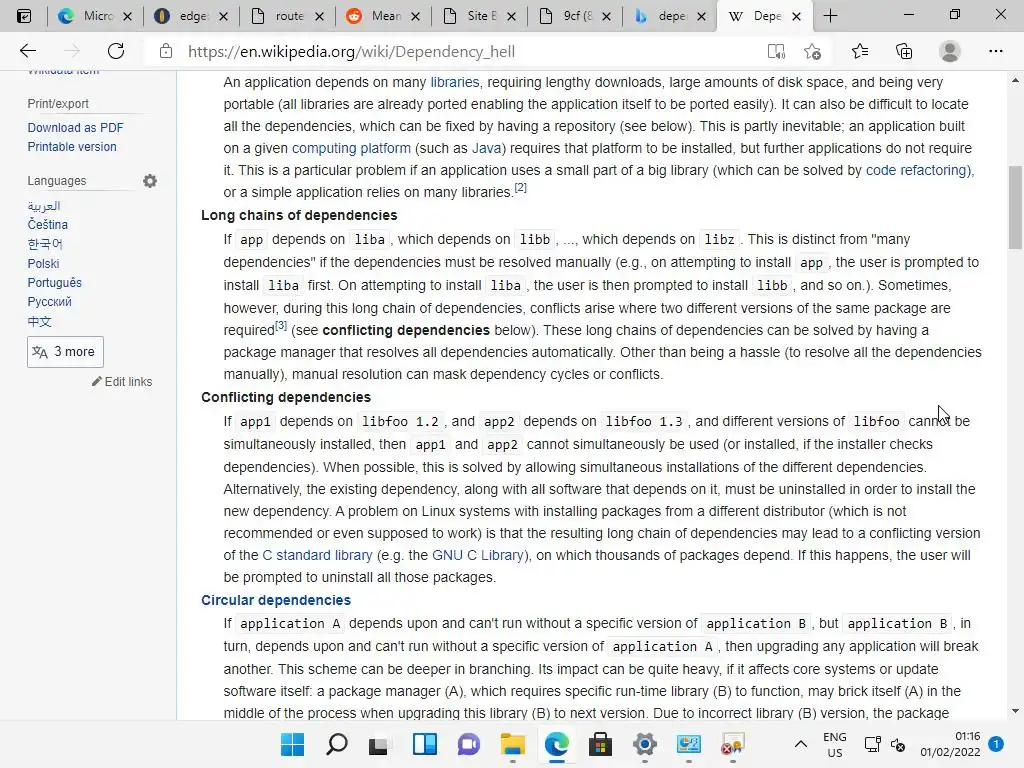The image size is (1024, 768).
Task: Show hidden system tray icons
Action: pos(801,744)
